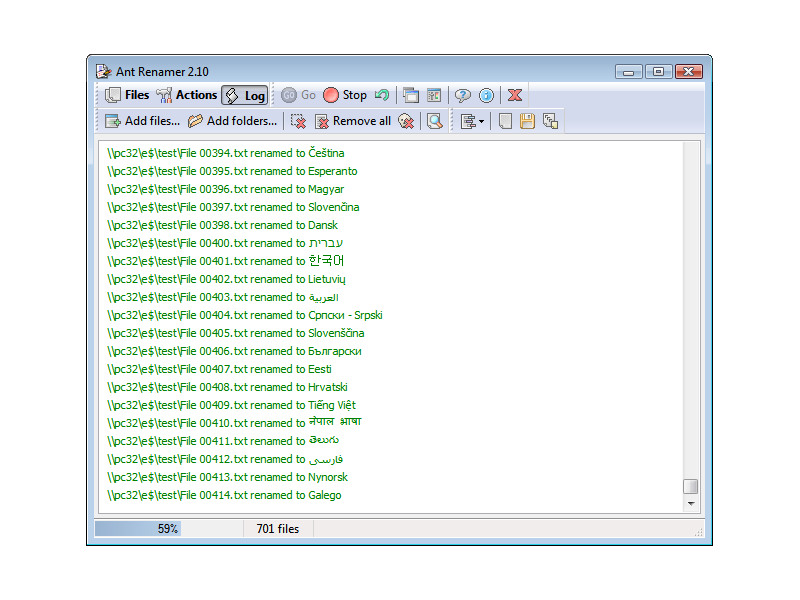
Task: Click the Save log floppy disk icon
Action: point(527,121)
